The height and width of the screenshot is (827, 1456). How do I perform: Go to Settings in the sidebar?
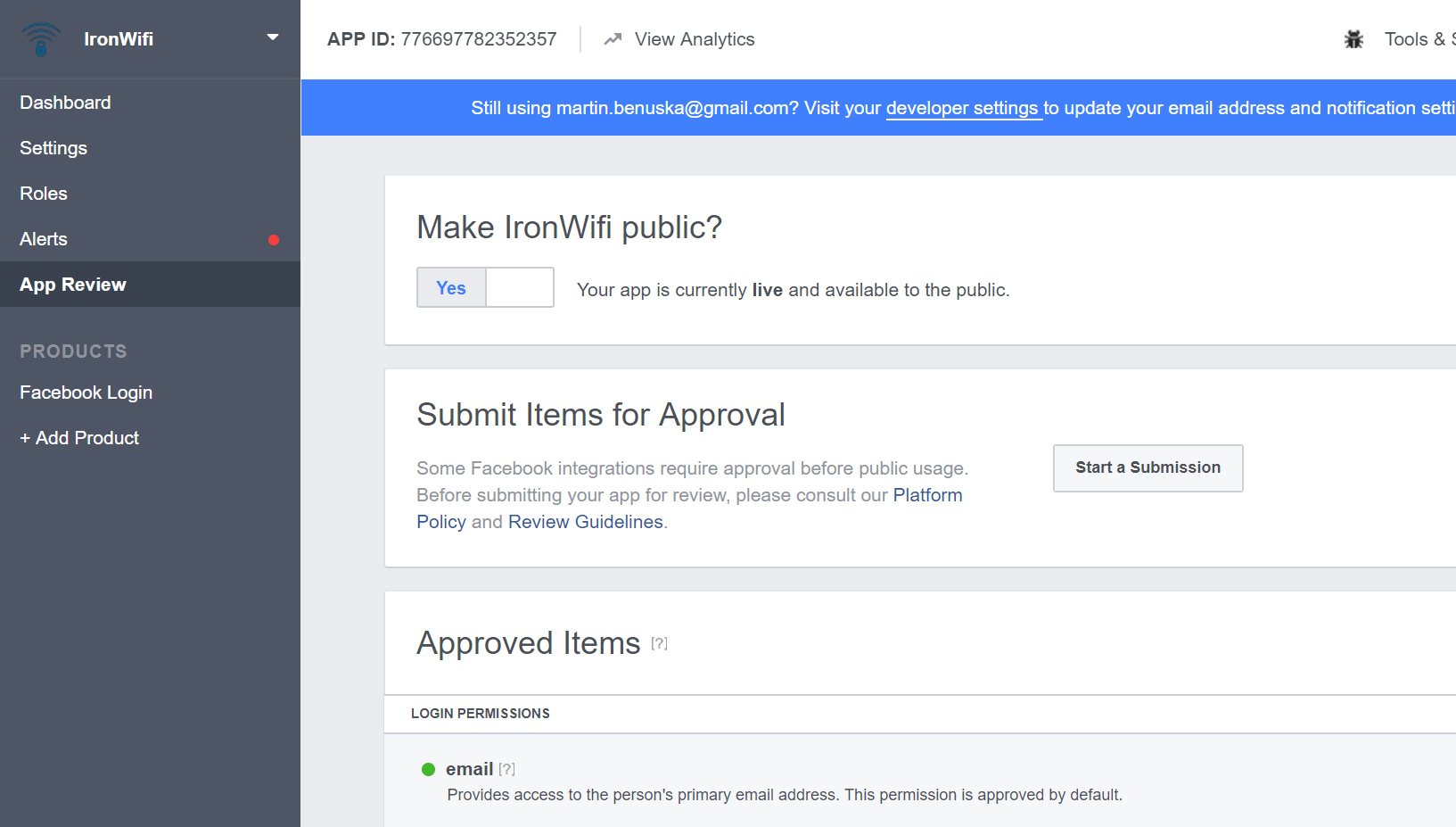pyautogui.click(x=150, y=148)
